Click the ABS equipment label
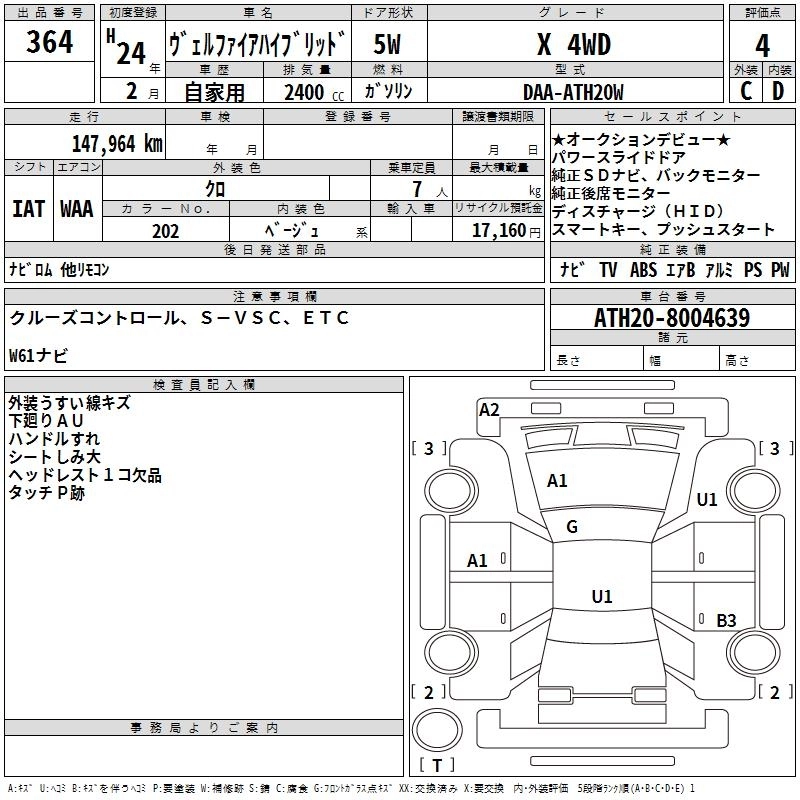Viewport: 800px width, 800px height. (643, 270)
